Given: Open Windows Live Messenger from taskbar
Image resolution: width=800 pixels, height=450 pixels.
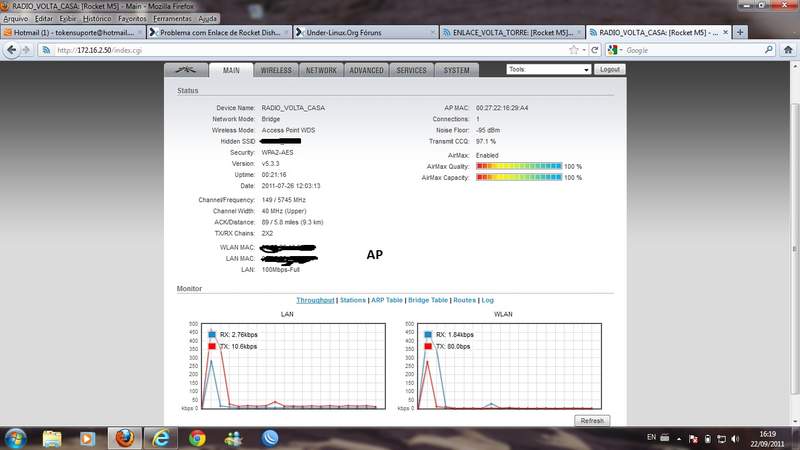Looking at the screenshot, I should pos(234,438).
